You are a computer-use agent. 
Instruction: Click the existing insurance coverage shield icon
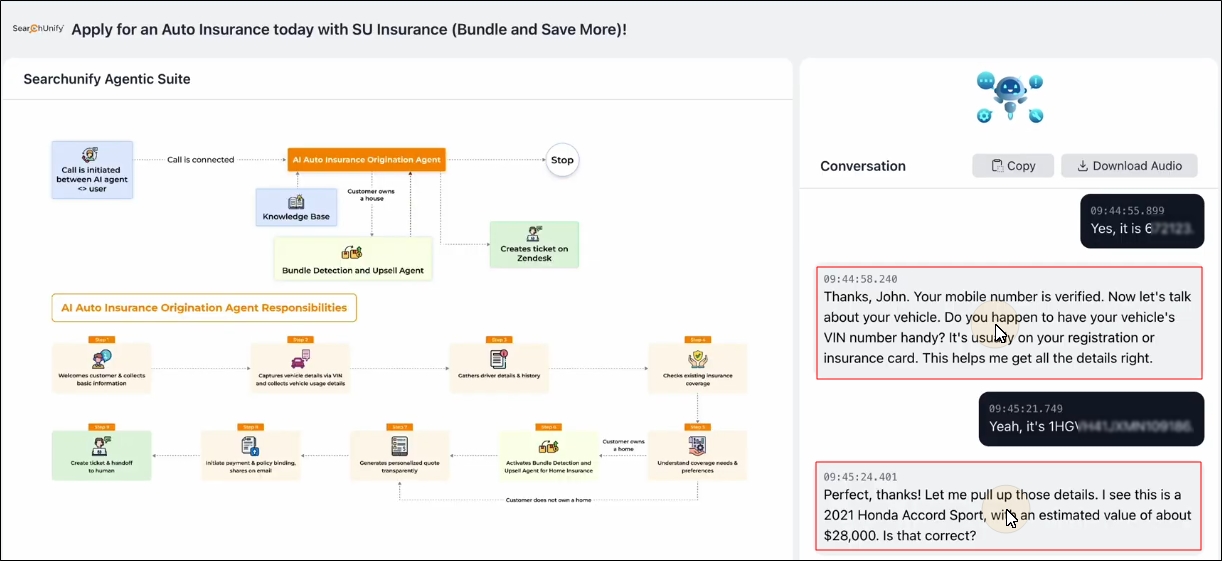pyautogui.click(x=697, y=358)
